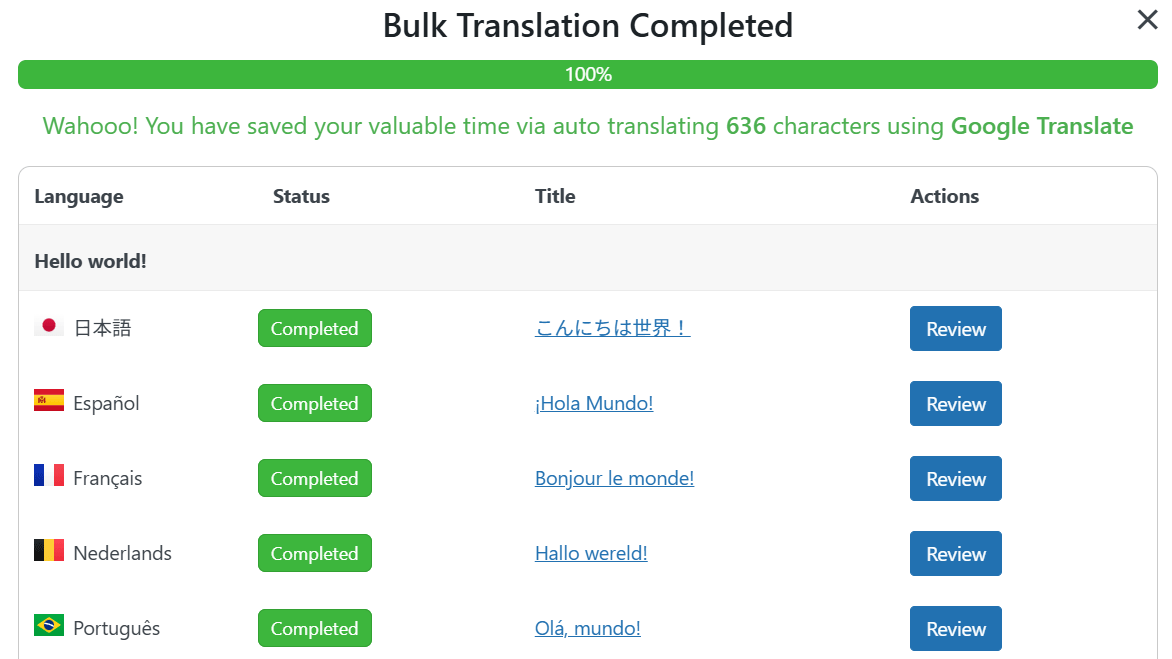Open the こんにちは世界！ title link
The height and width of the screenshot is (659, 1172).
pyautogui.click(x=612, y=328)
